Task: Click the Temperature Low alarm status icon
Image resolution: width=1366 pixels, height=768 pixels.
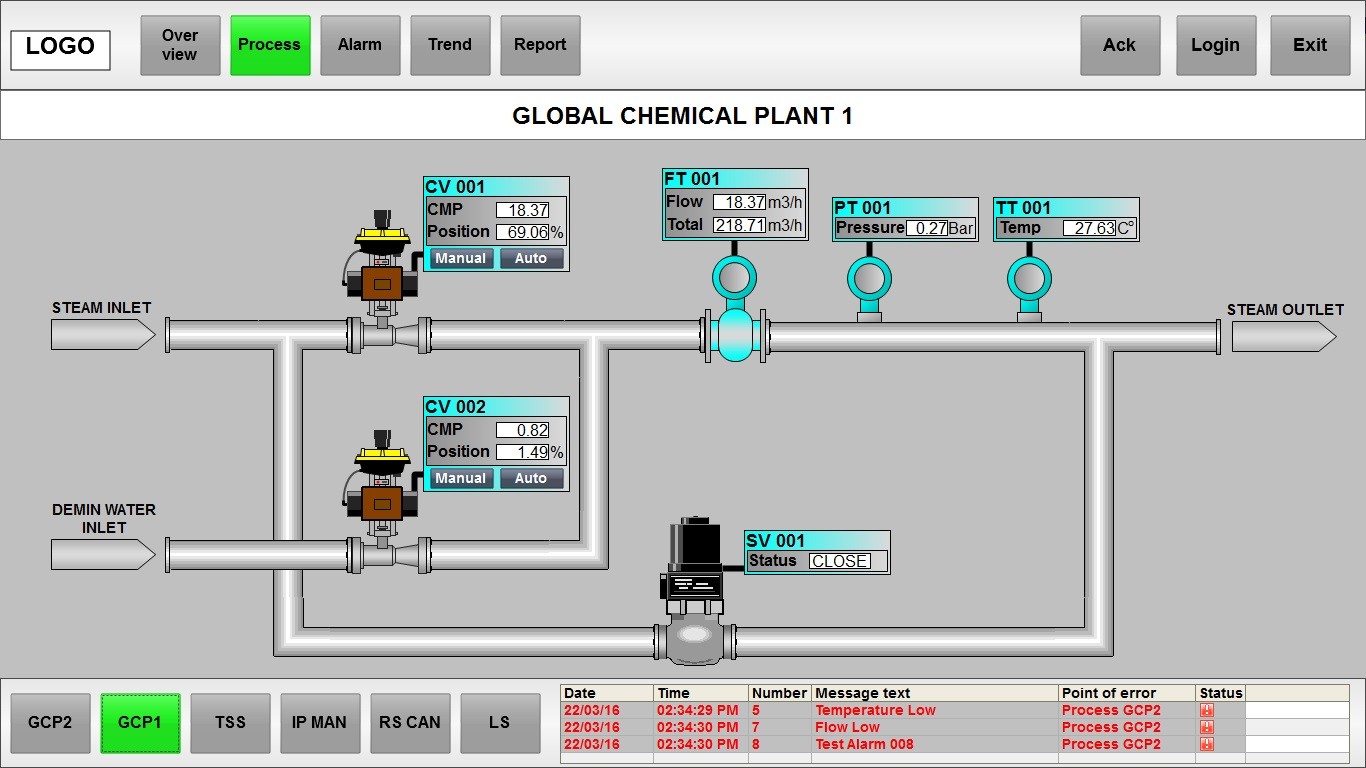Action: 1207,711
